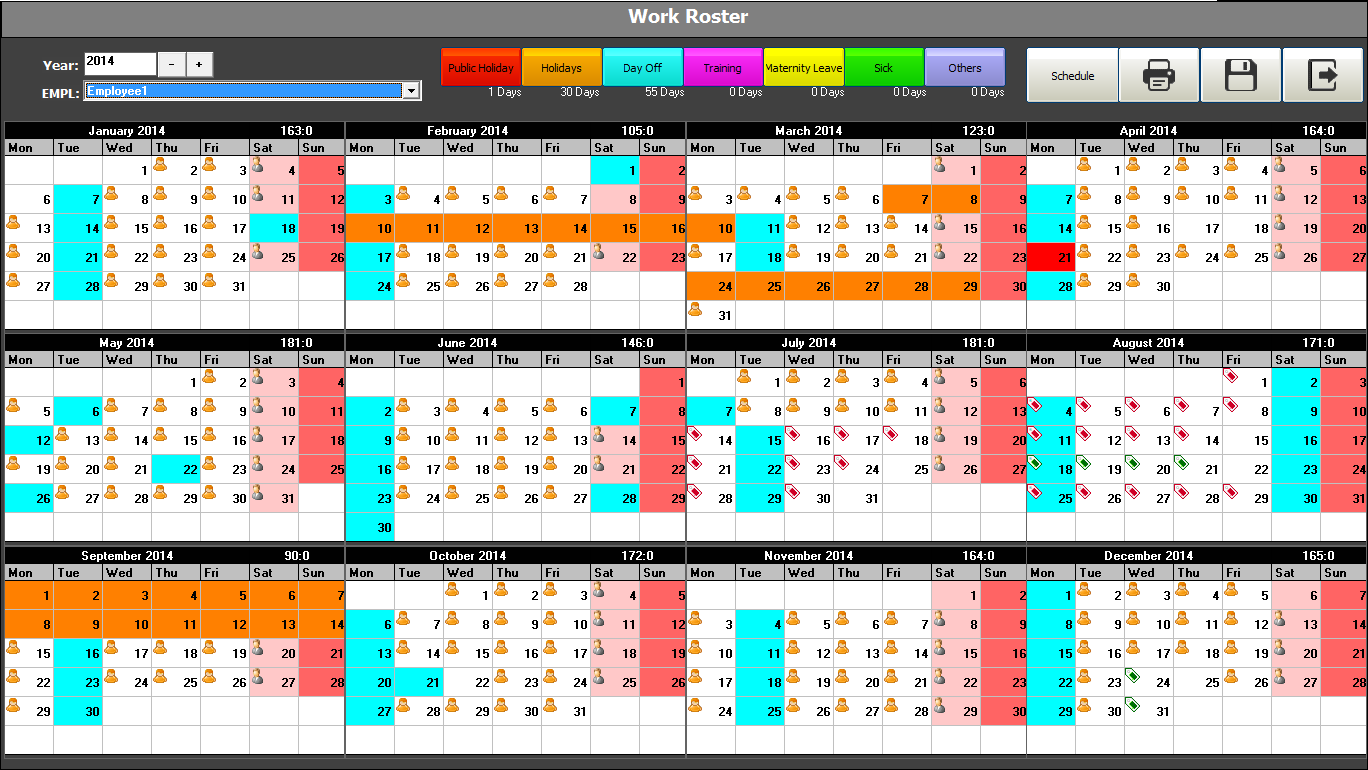The height and width of the screenshot is (770, 1368).
Task: Click the orange February 10 holiday cell
Action: pyautogui.click(x=370, y=228)
